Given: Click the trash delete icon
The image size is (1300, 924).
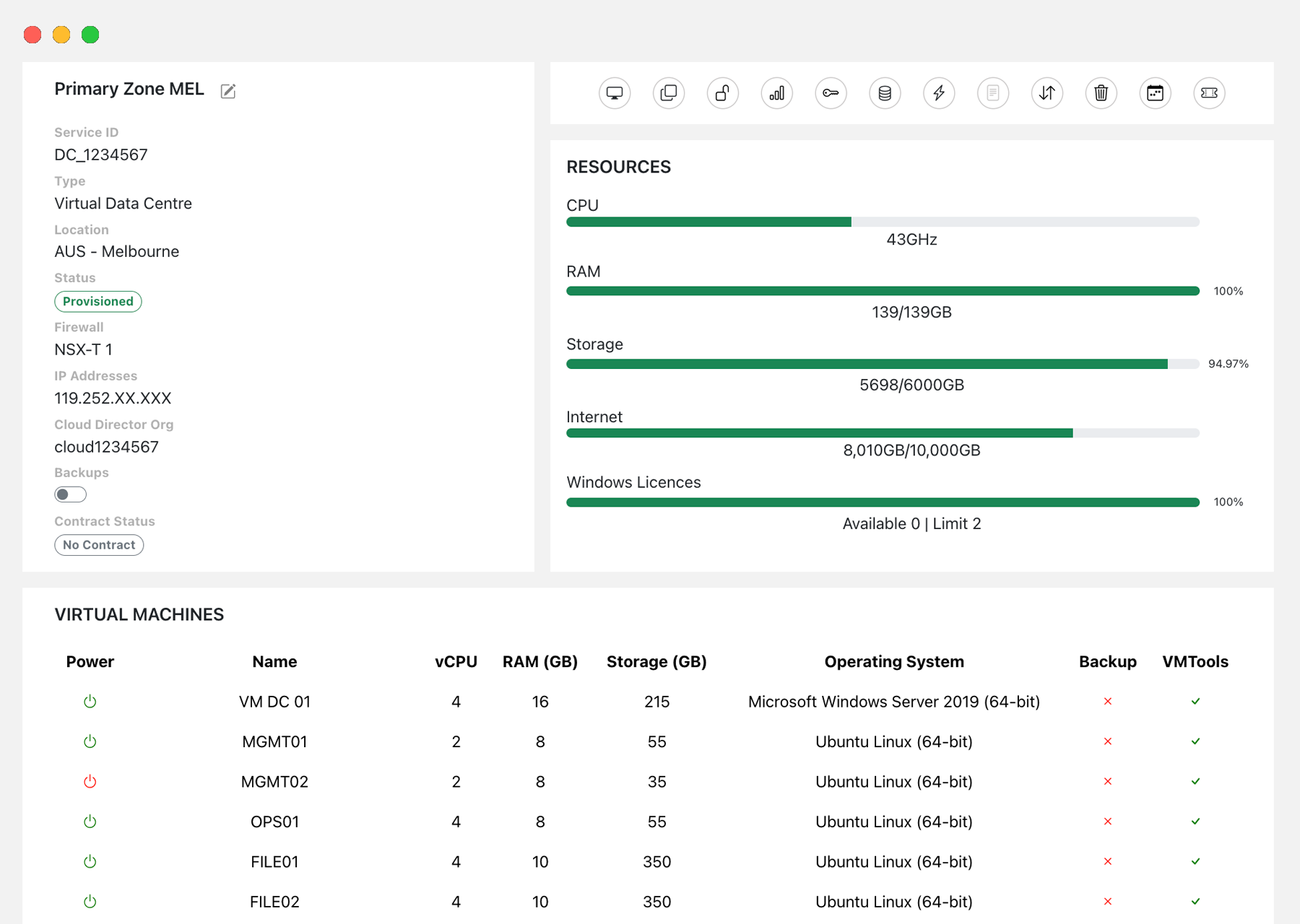Looking at the screenshot, I should 1101,93.
